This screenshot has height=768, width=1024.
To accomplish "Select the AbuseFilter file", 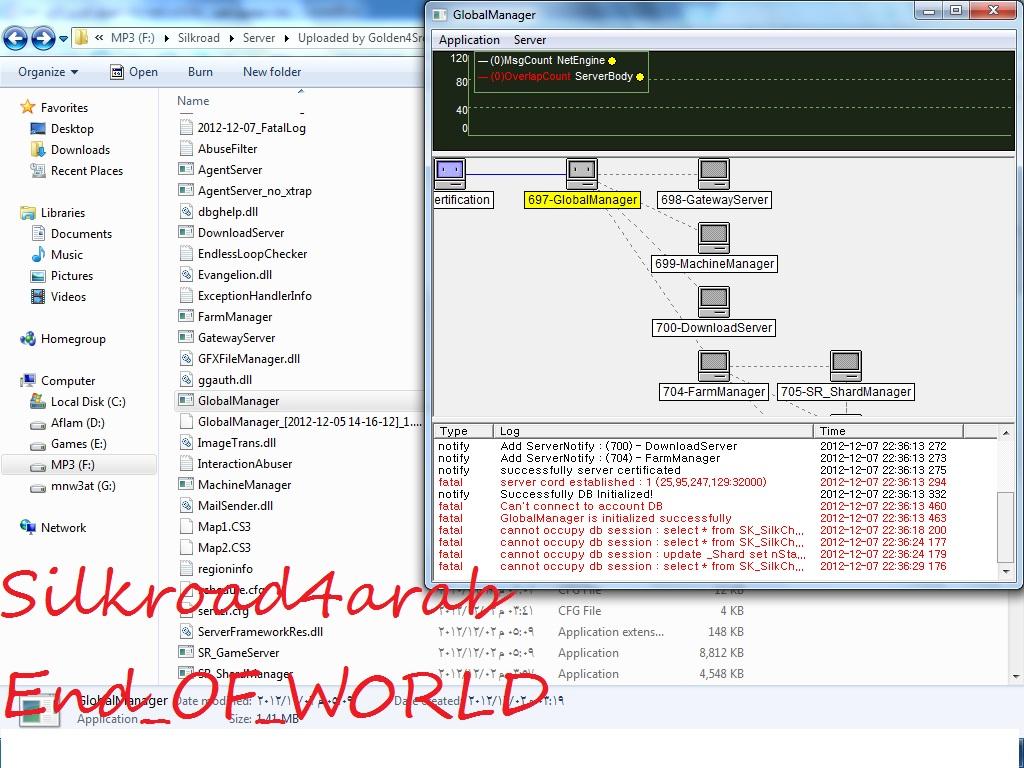I will (227, 149).
